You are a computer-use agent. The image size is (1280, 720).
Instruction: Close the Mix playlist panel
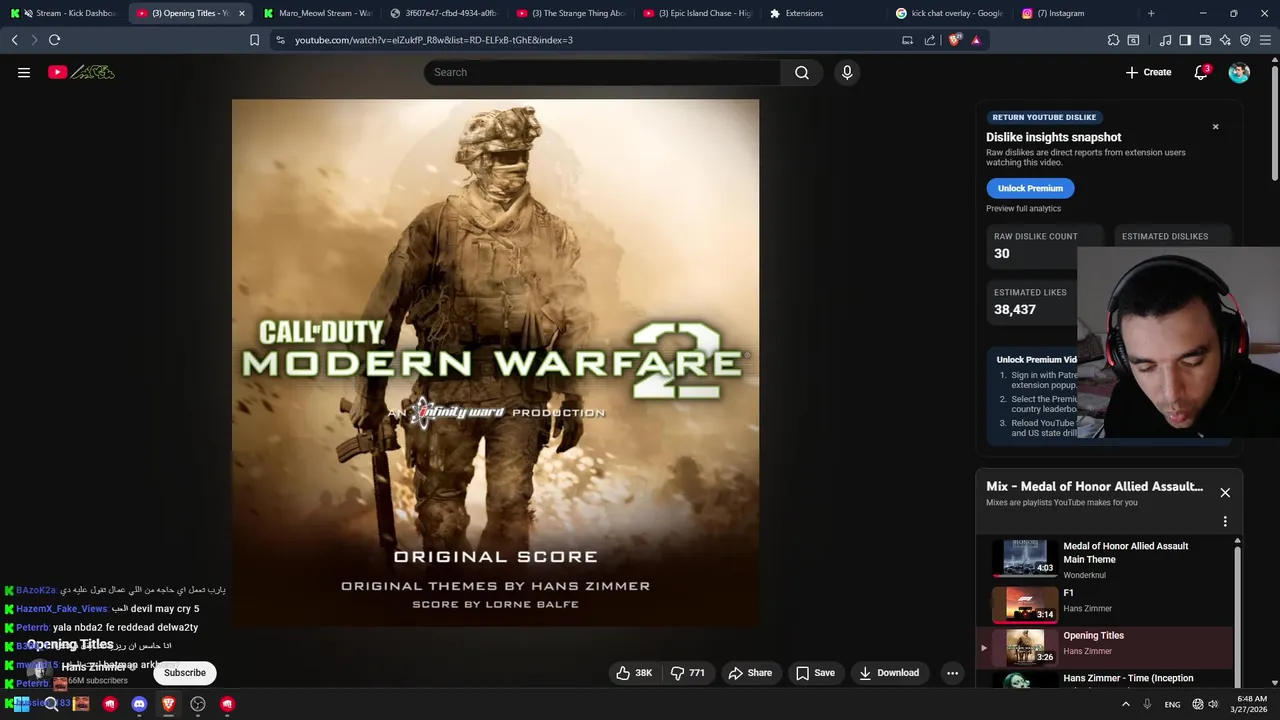coord(1225,492)
